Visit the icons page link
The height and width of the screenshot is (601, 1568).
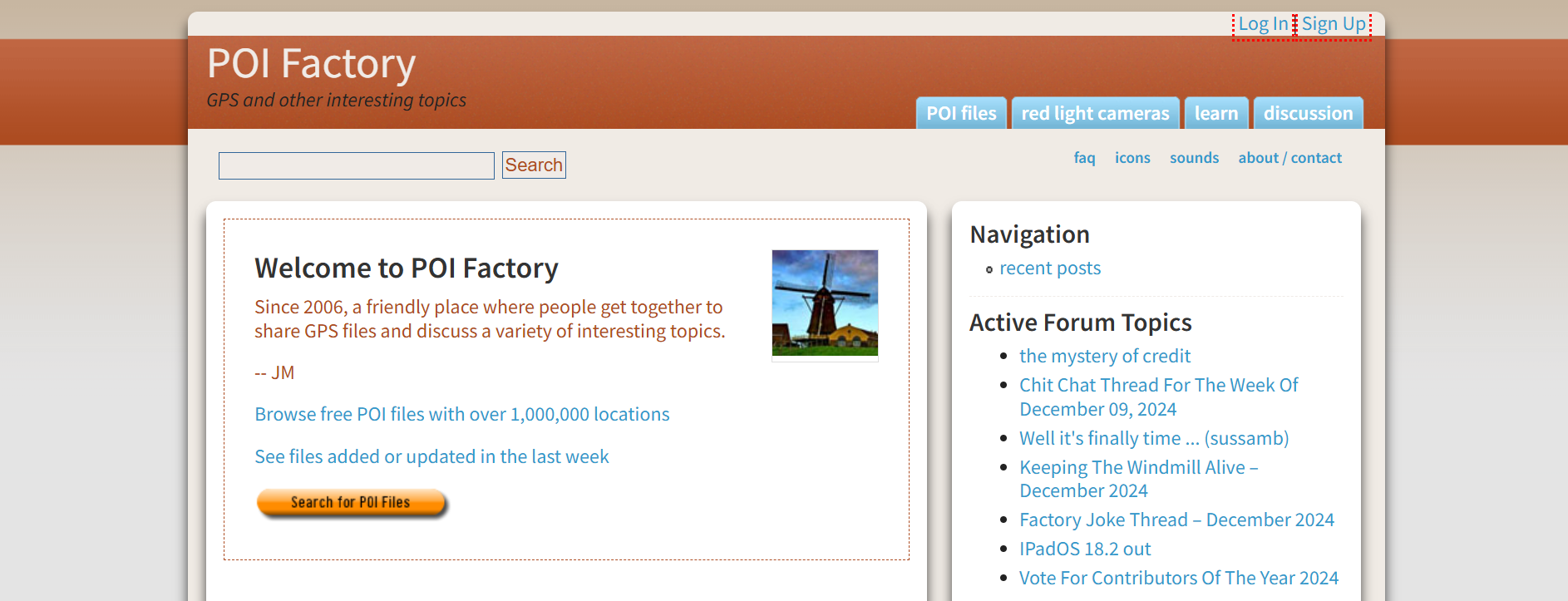pyautogui.click(x=1132, y=158)
